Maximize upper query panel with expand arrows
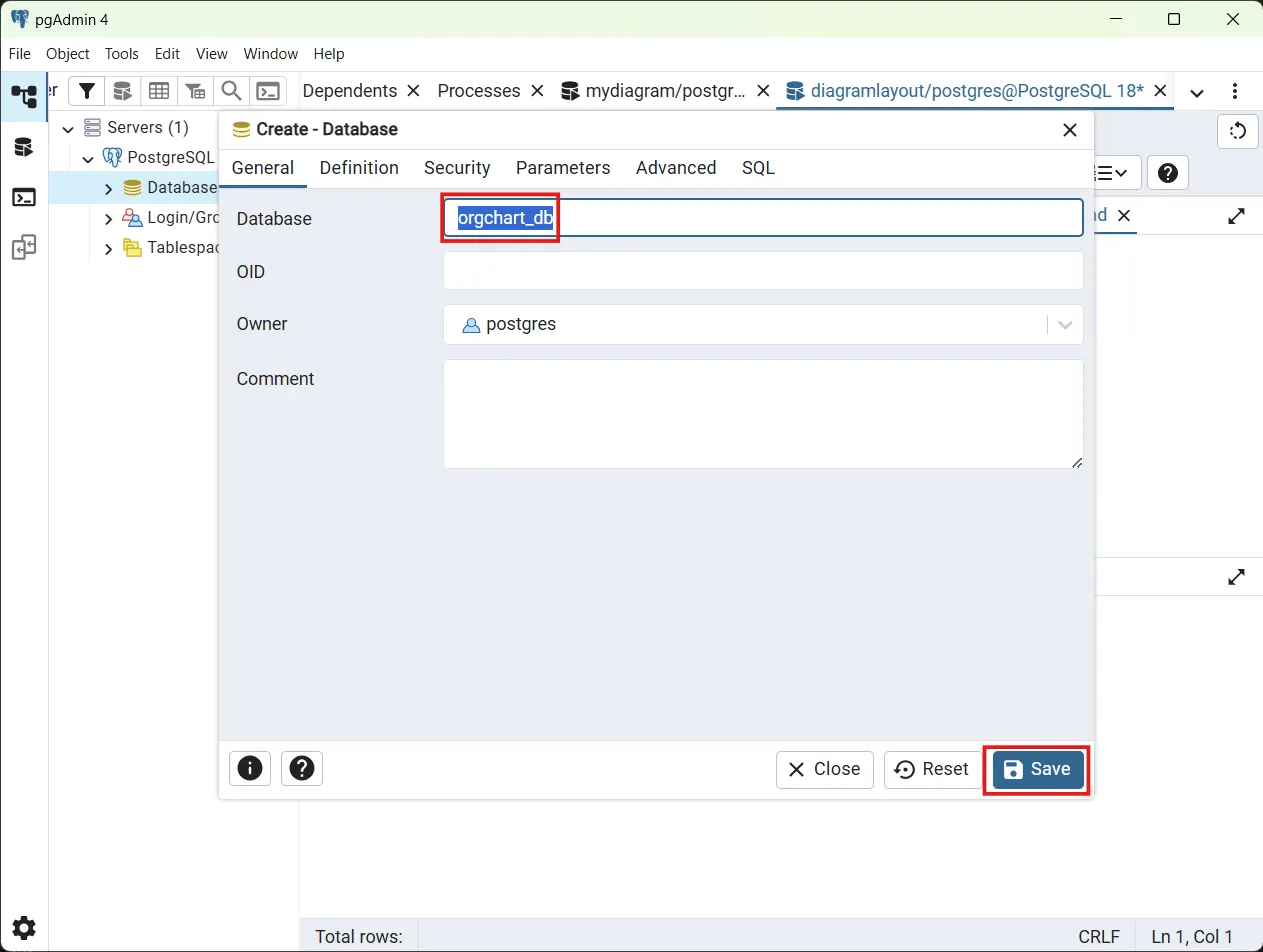The width and height of the screenshot is (1263, 952). coord(1237,216)
